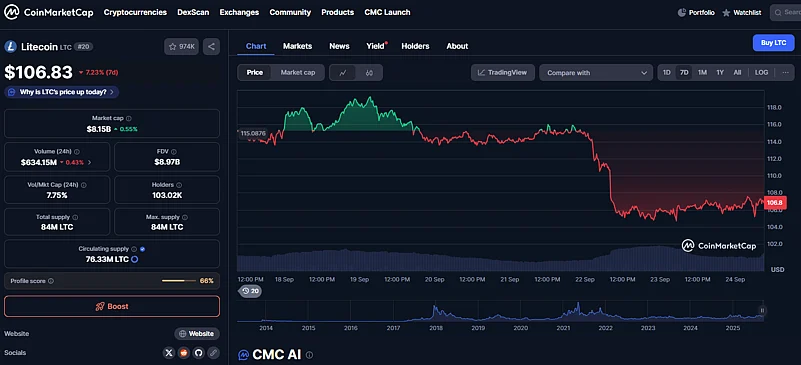Click the historical range slider pause handle
Screen dimensions: 801x365
[762, 310]
